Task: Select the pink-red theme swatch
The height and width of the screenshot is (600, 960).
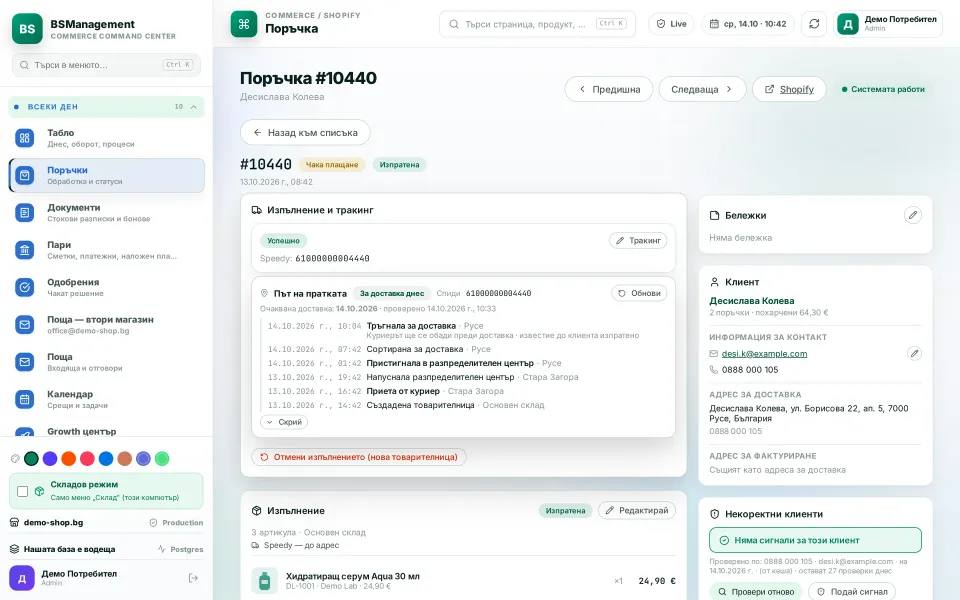Action: (88, 459)
